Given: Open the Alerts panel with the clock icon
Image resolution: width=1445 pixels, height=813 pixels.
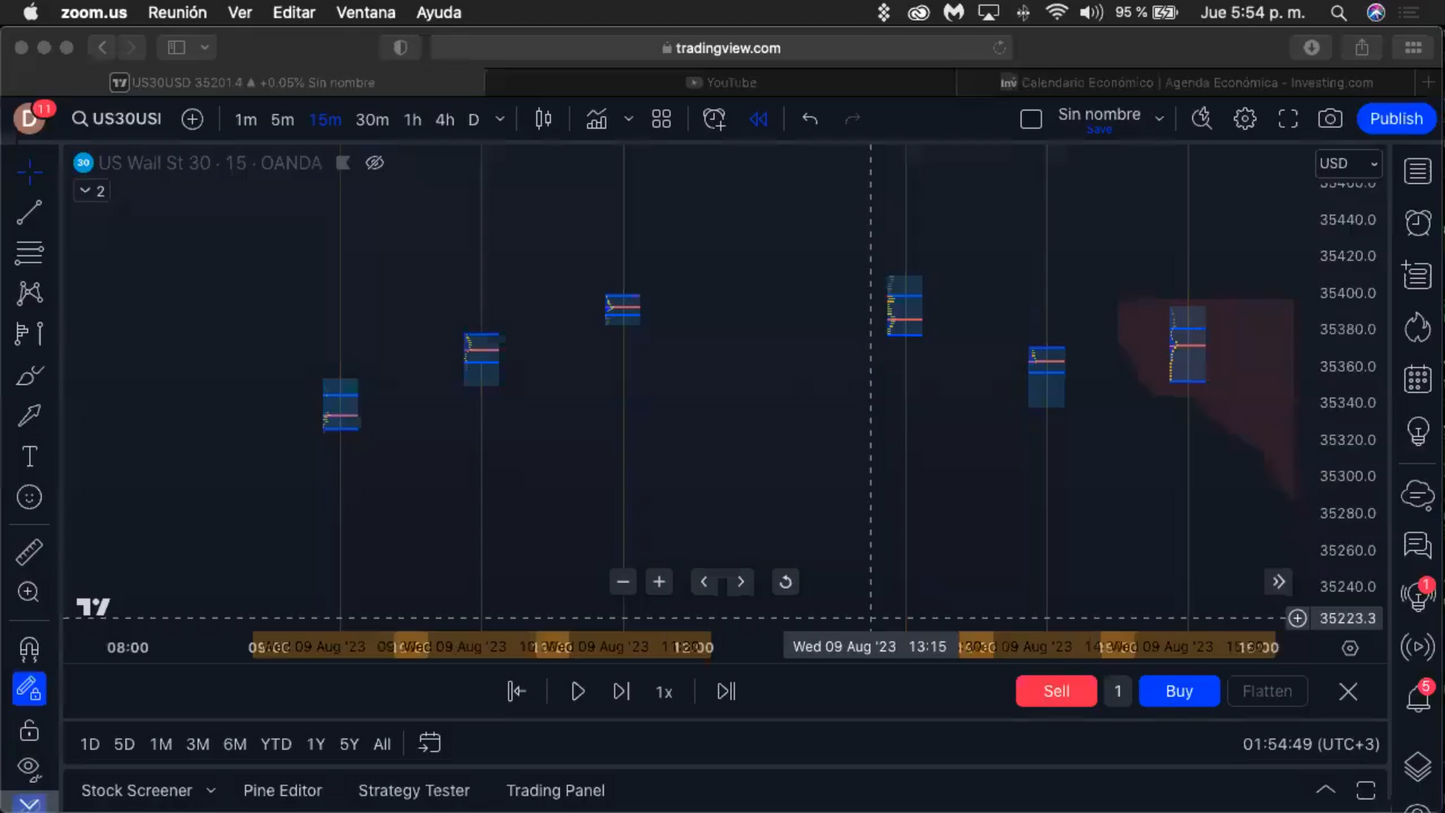Looking at the screenshot, I should tap(1417, 222).
